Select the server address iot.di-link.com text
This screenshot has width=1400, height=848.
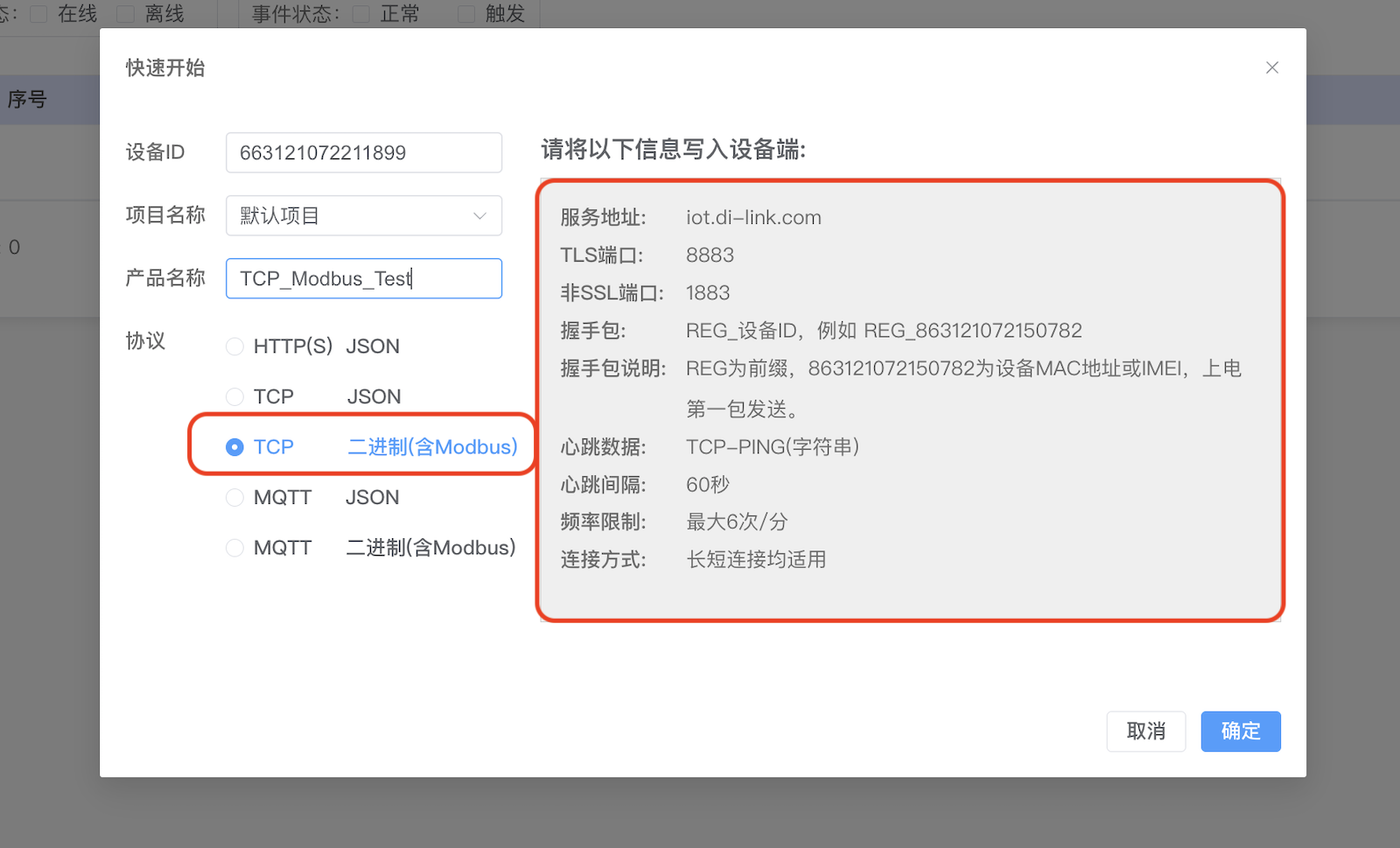click(753, 217)
